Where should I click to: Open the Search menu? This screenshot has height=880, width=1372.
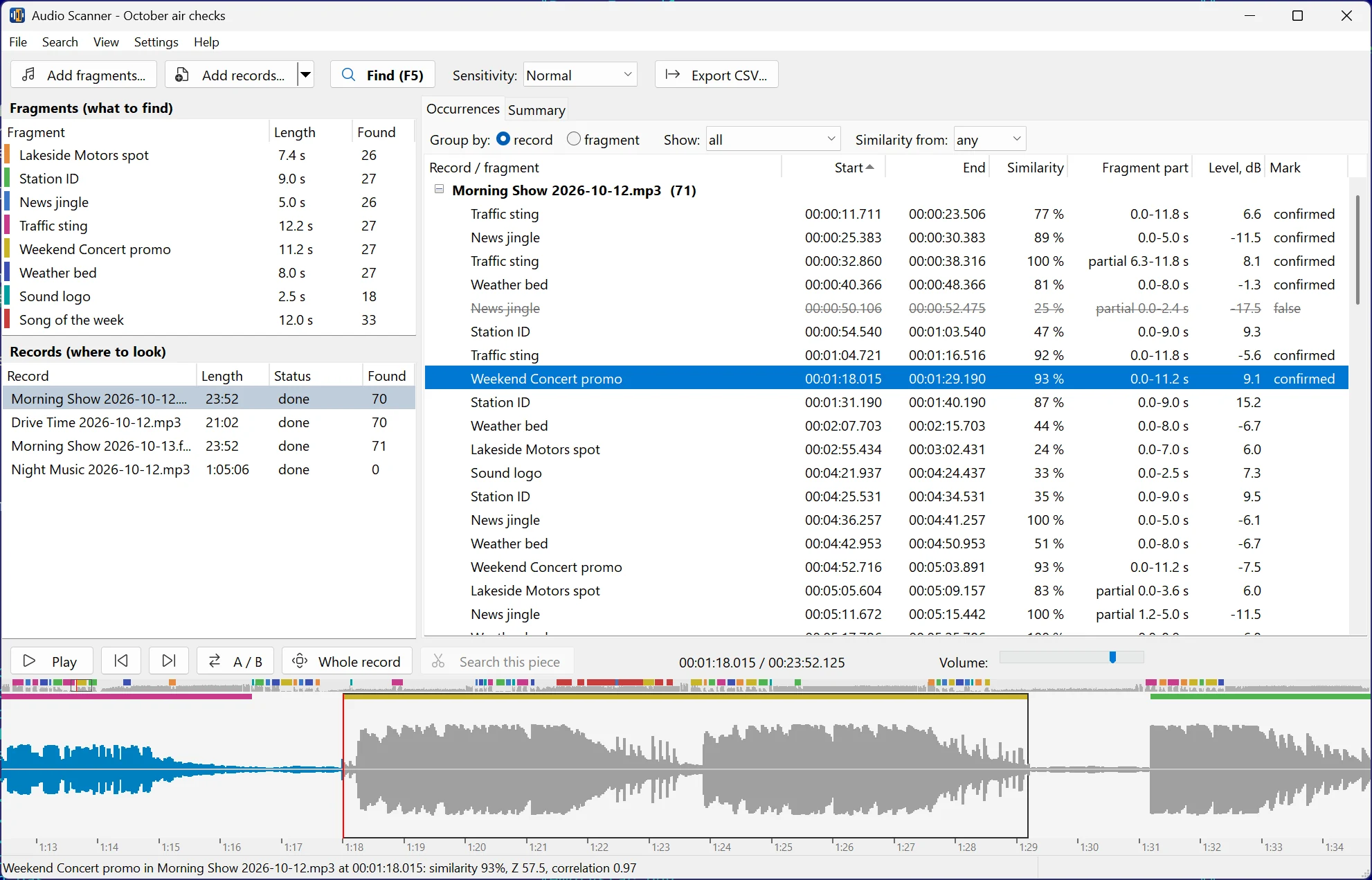click(60, 42)
